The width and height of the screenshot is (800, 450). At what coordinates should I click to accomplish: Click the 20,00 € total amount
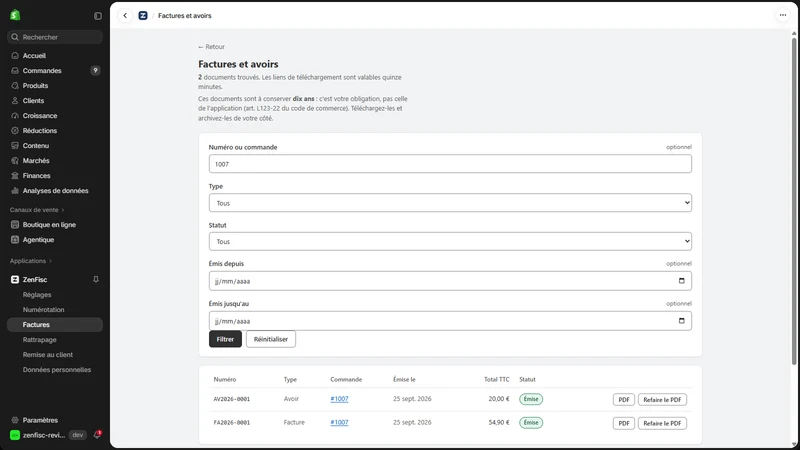pos(499,399)
